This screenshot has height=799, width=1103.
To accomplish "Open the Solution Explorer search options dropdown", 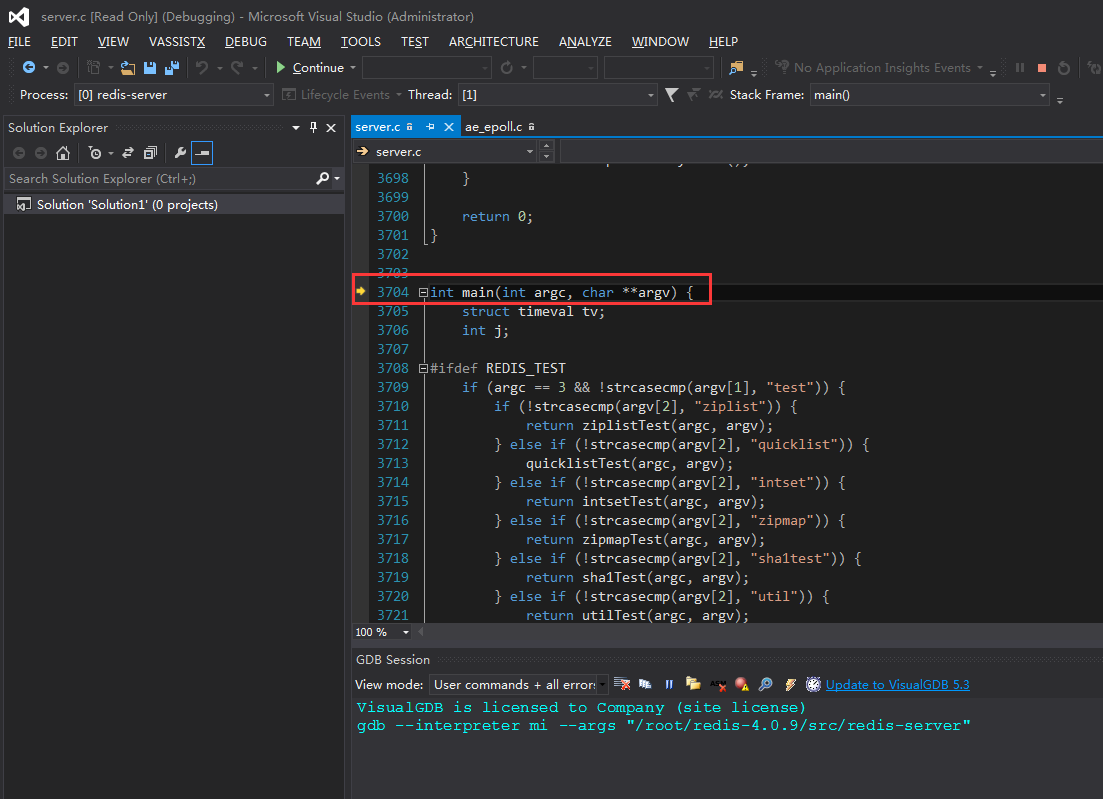I will 338,179.
